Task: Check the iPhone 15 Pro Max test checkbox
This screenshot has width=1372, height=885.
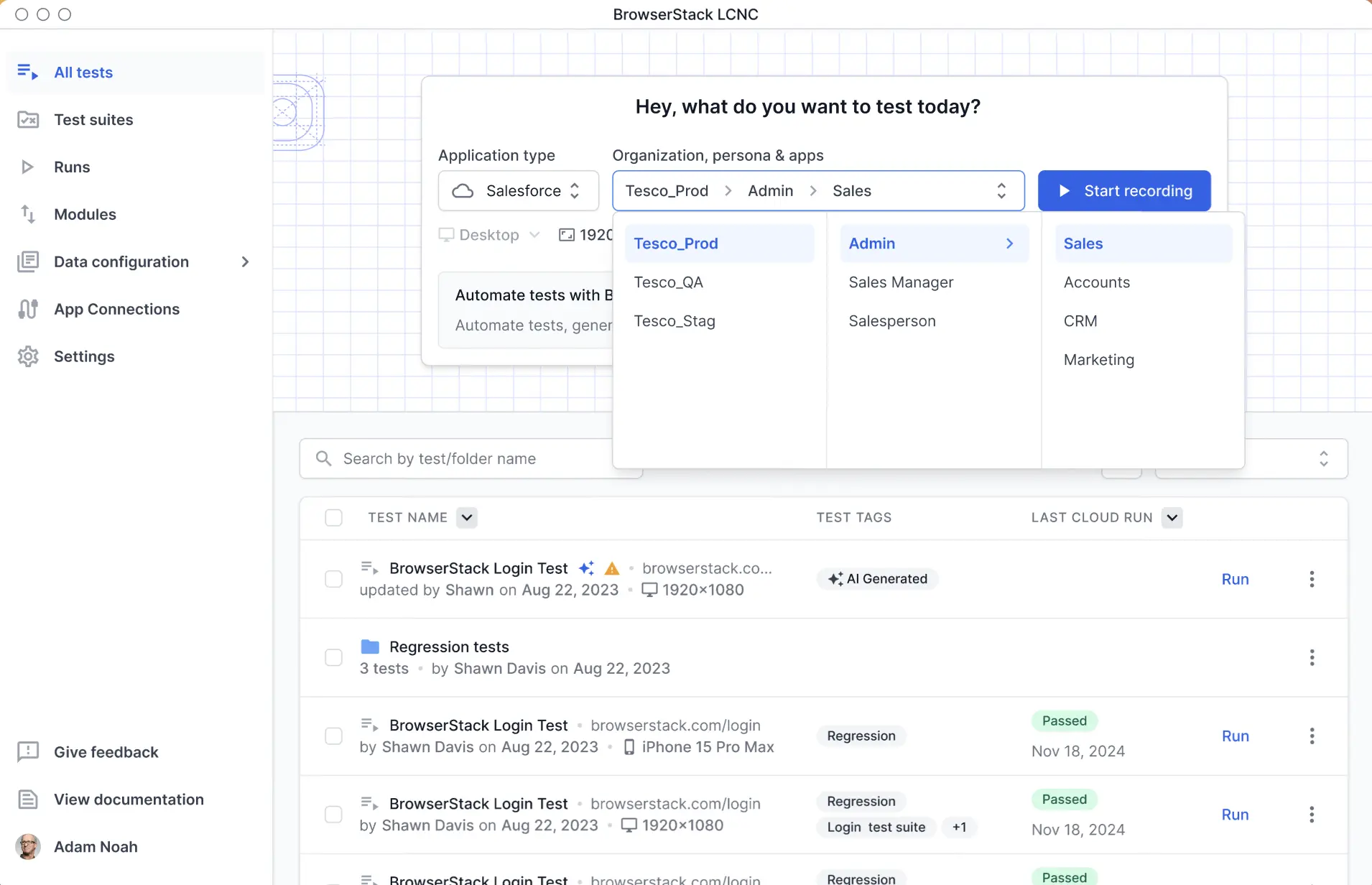Action: (x=333, y=736)
